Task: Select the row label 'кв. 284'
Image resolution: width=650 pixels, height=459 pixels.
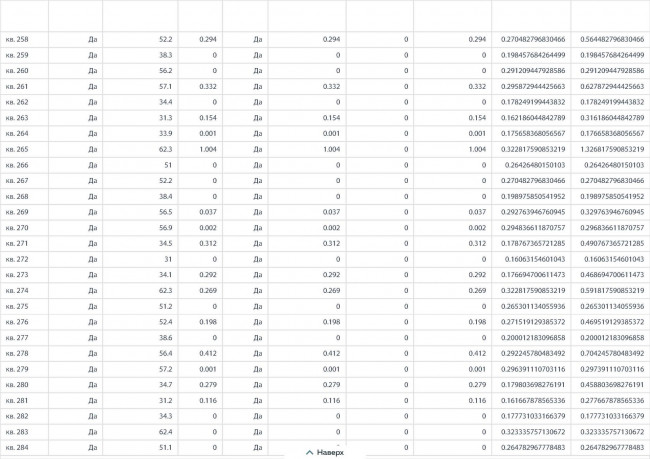Action: 17,447
